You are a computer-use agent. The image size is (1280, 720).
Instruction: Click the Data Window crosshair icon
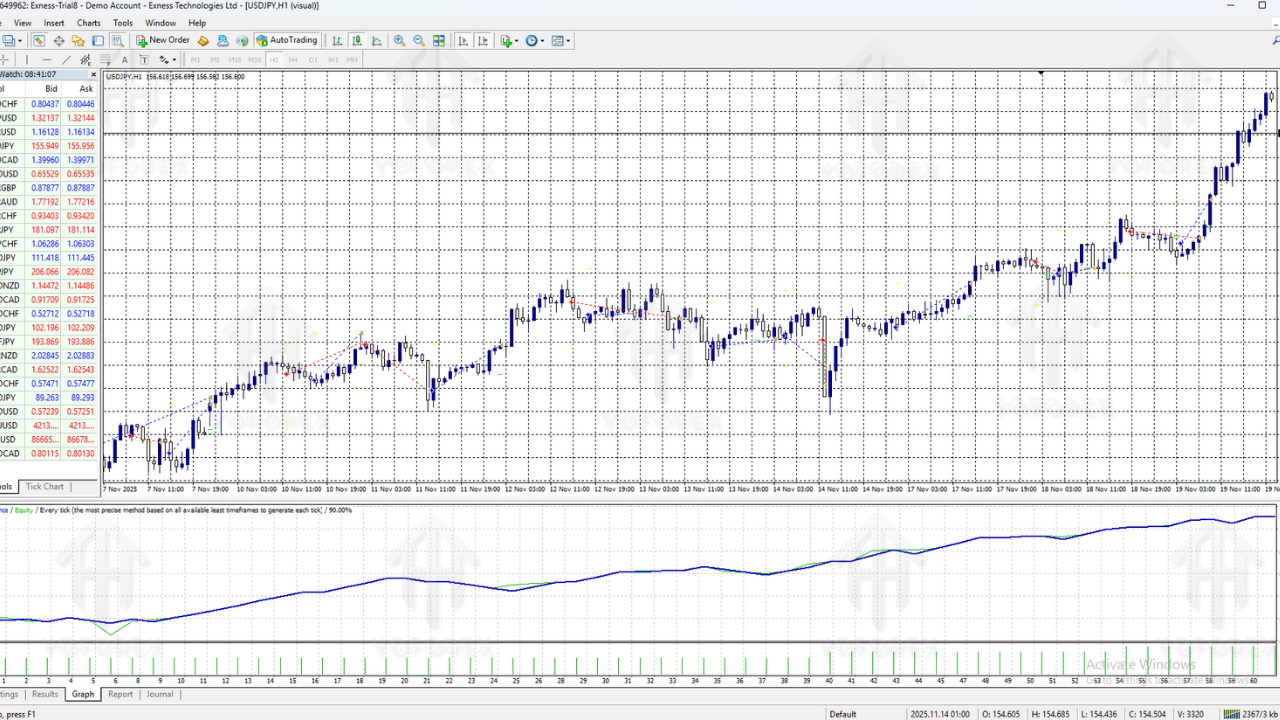pyautogui.click(x=58, y=41)
